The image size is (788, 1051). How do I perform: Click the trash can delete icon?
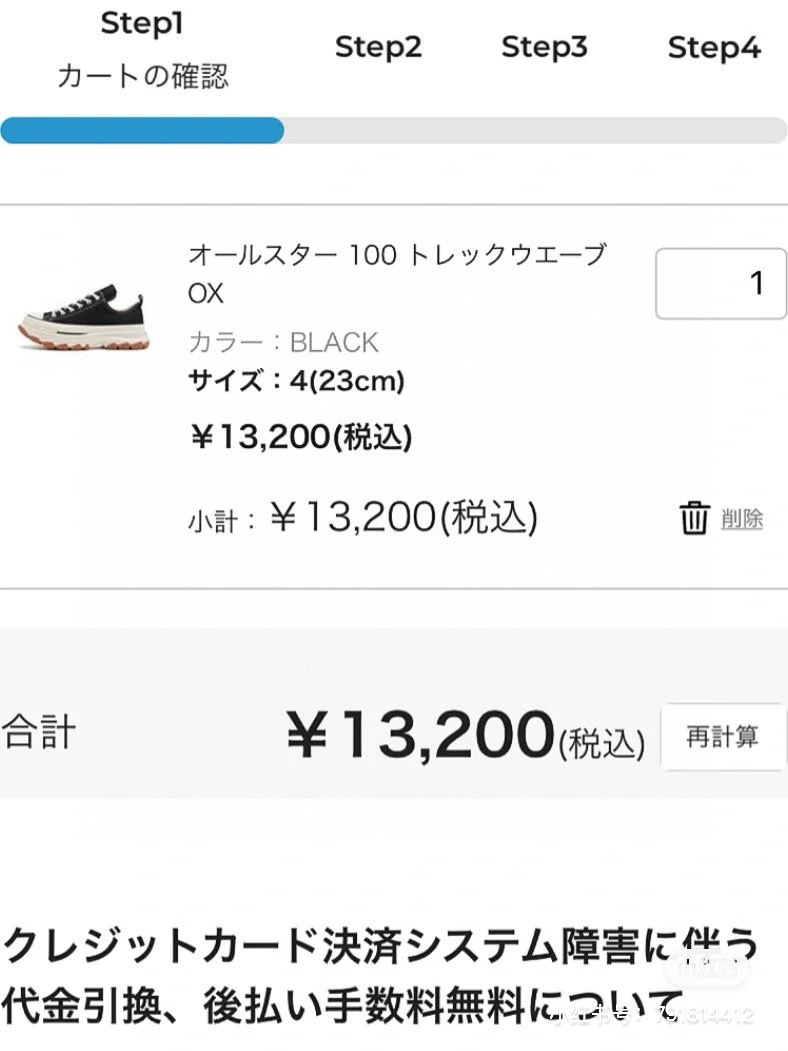[x=694, y=519]
